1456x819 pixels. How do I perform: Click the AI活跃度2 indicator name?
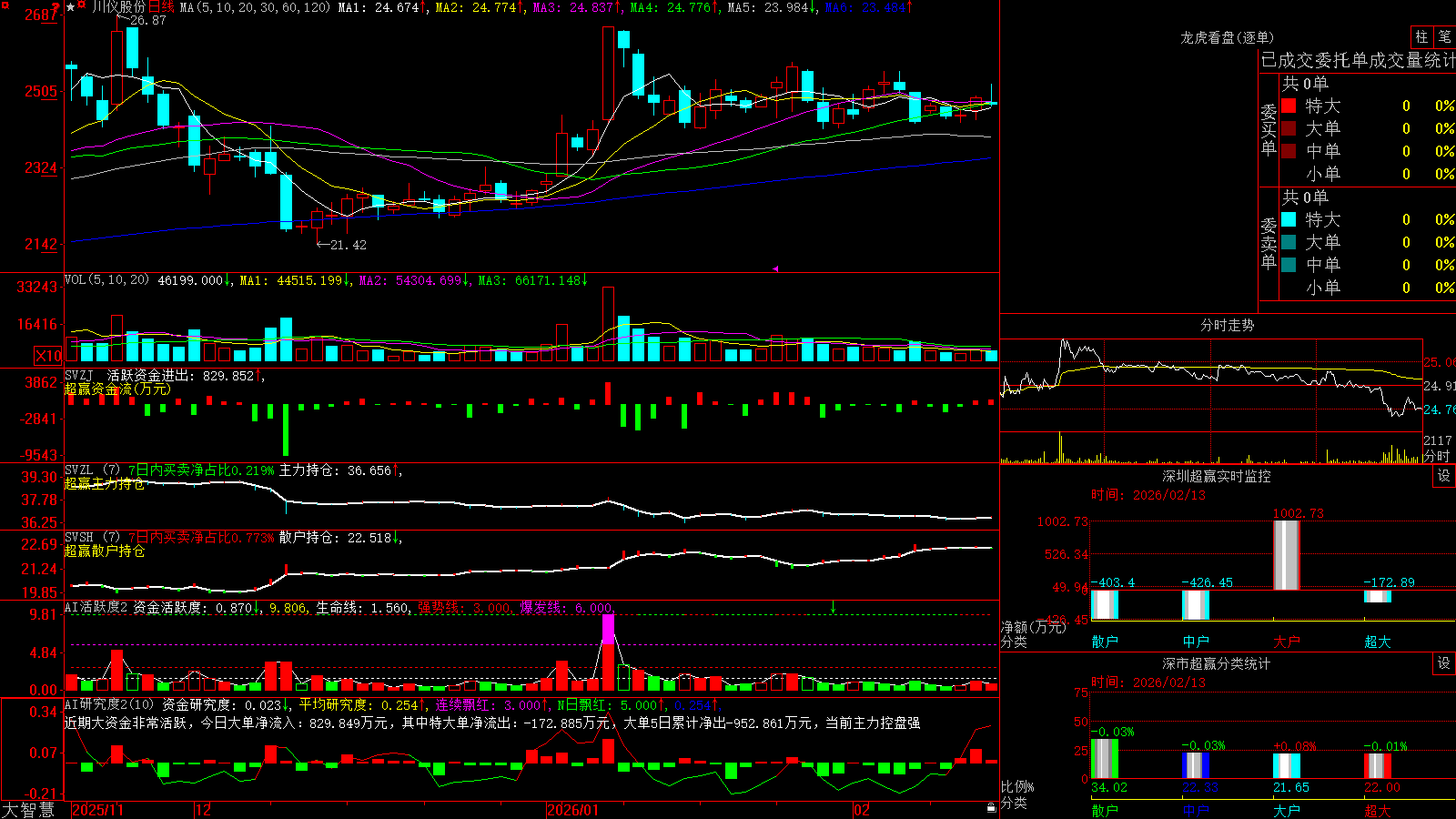pyautogui.click(x=96, y=607)
